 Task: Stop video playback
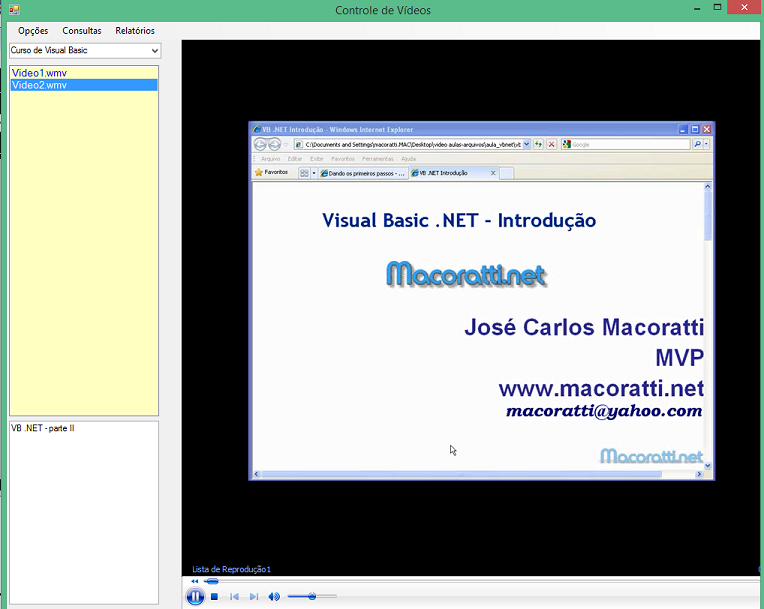(214, 596)
